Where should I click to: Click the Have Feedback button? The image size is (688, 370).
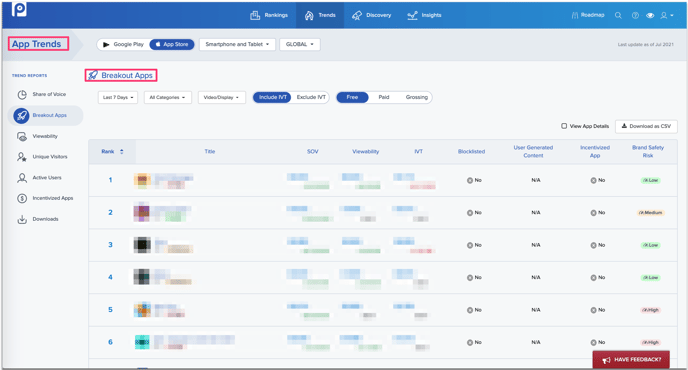click(631, 359)
